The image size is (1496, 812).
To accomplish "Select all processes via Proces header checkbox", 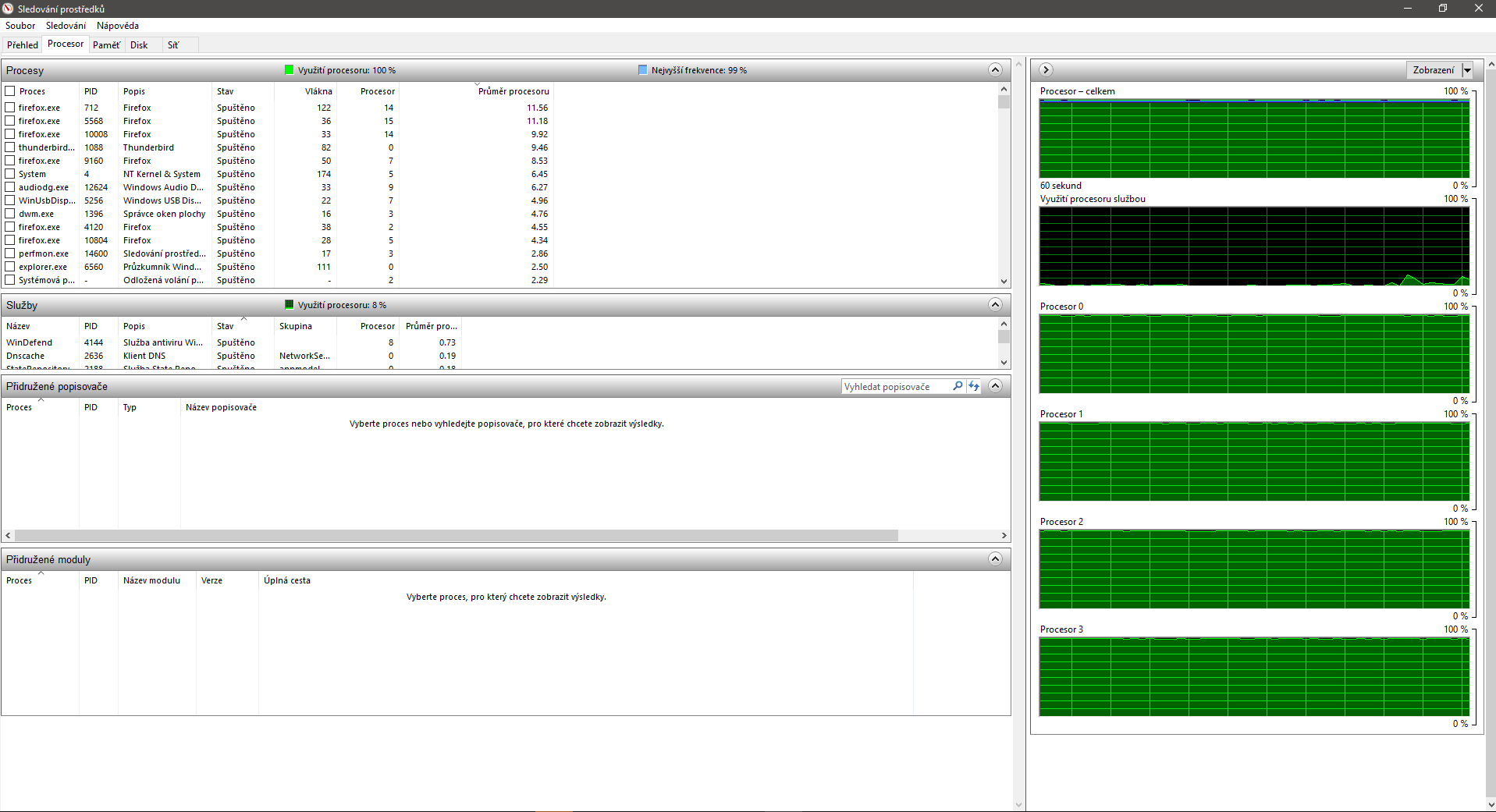I will point(10,91).
